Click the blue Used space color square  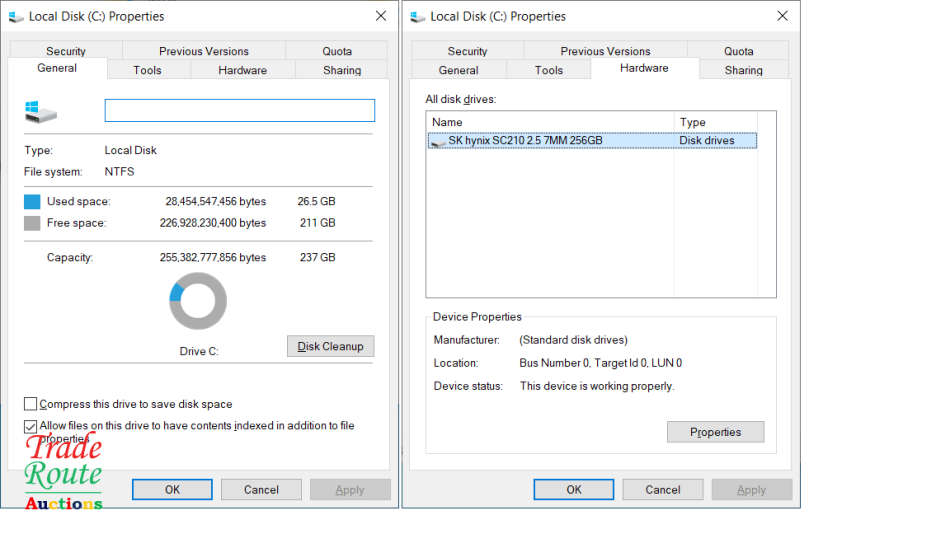[32, 202]
